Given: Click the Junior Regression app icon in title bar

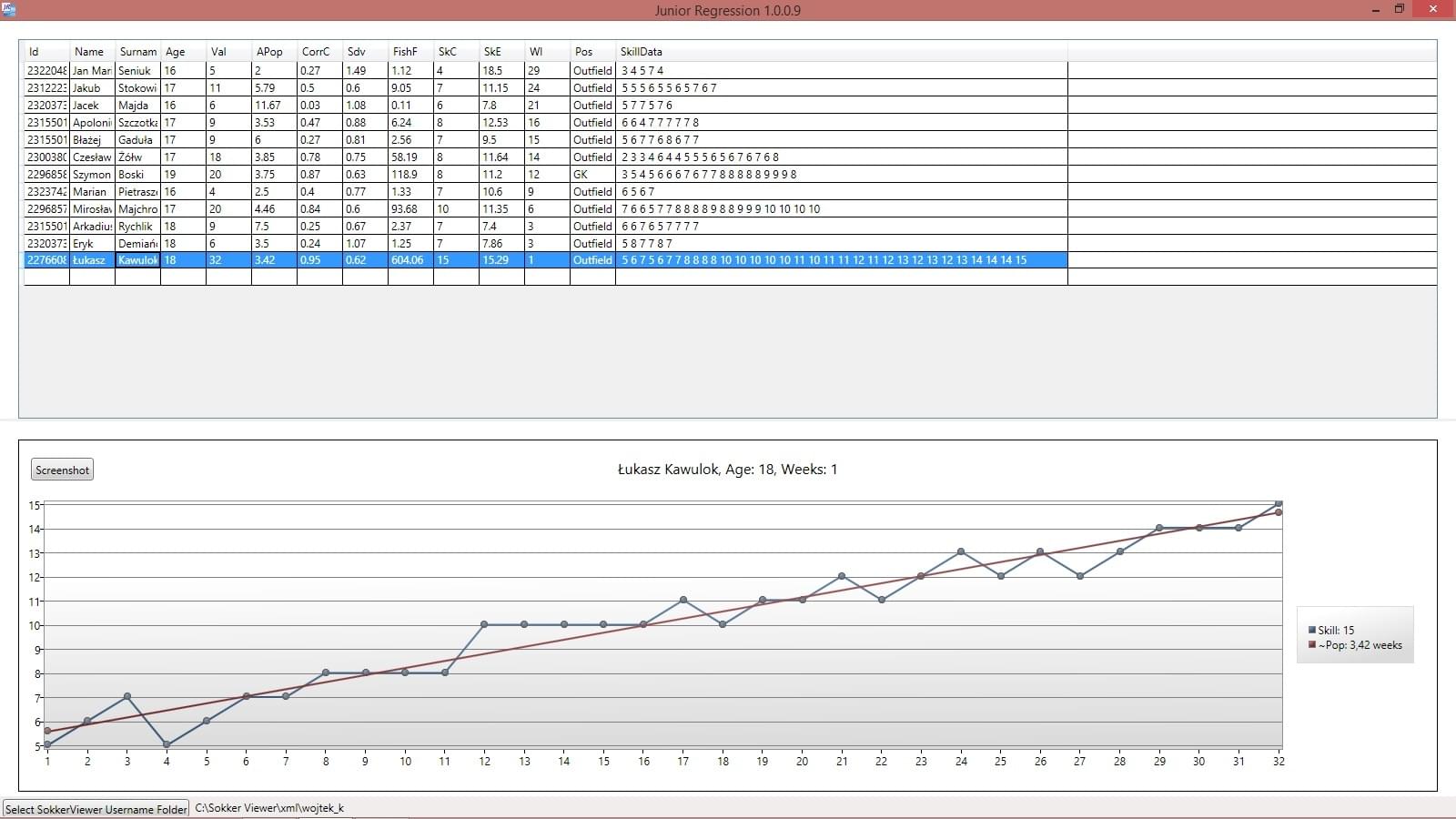Looking at the screenshot, I should click(x=9, y=9).
